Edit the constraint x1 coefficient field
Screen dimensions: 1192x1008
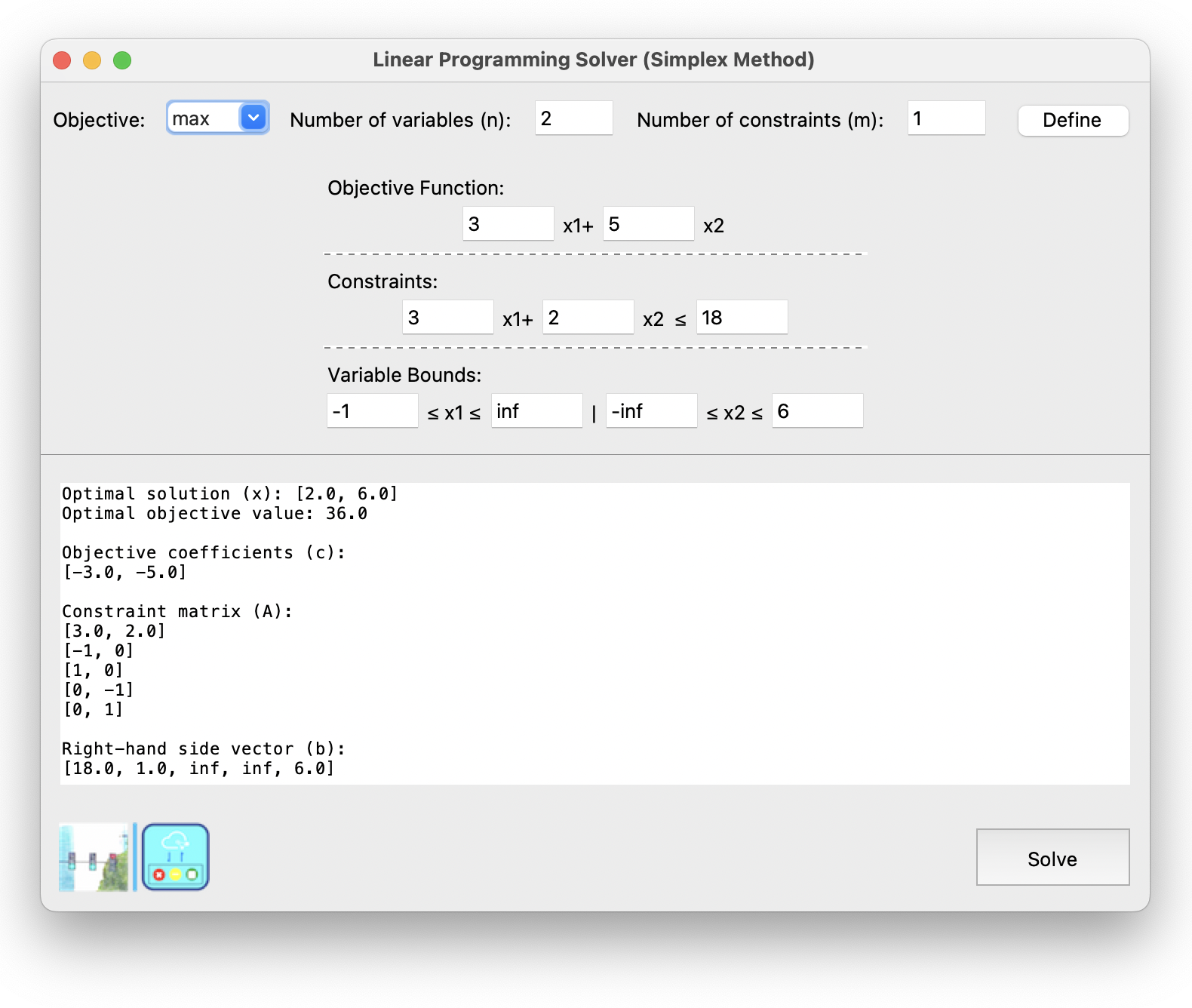[447, 318]
